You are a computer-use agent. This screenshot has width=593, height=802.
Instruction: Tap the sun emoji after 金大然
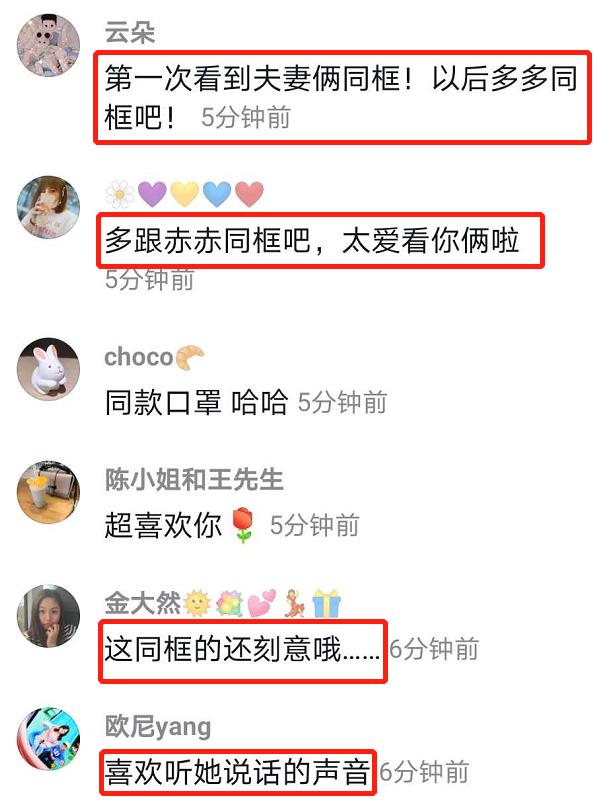pyautogui.click(x=197, y=603)
